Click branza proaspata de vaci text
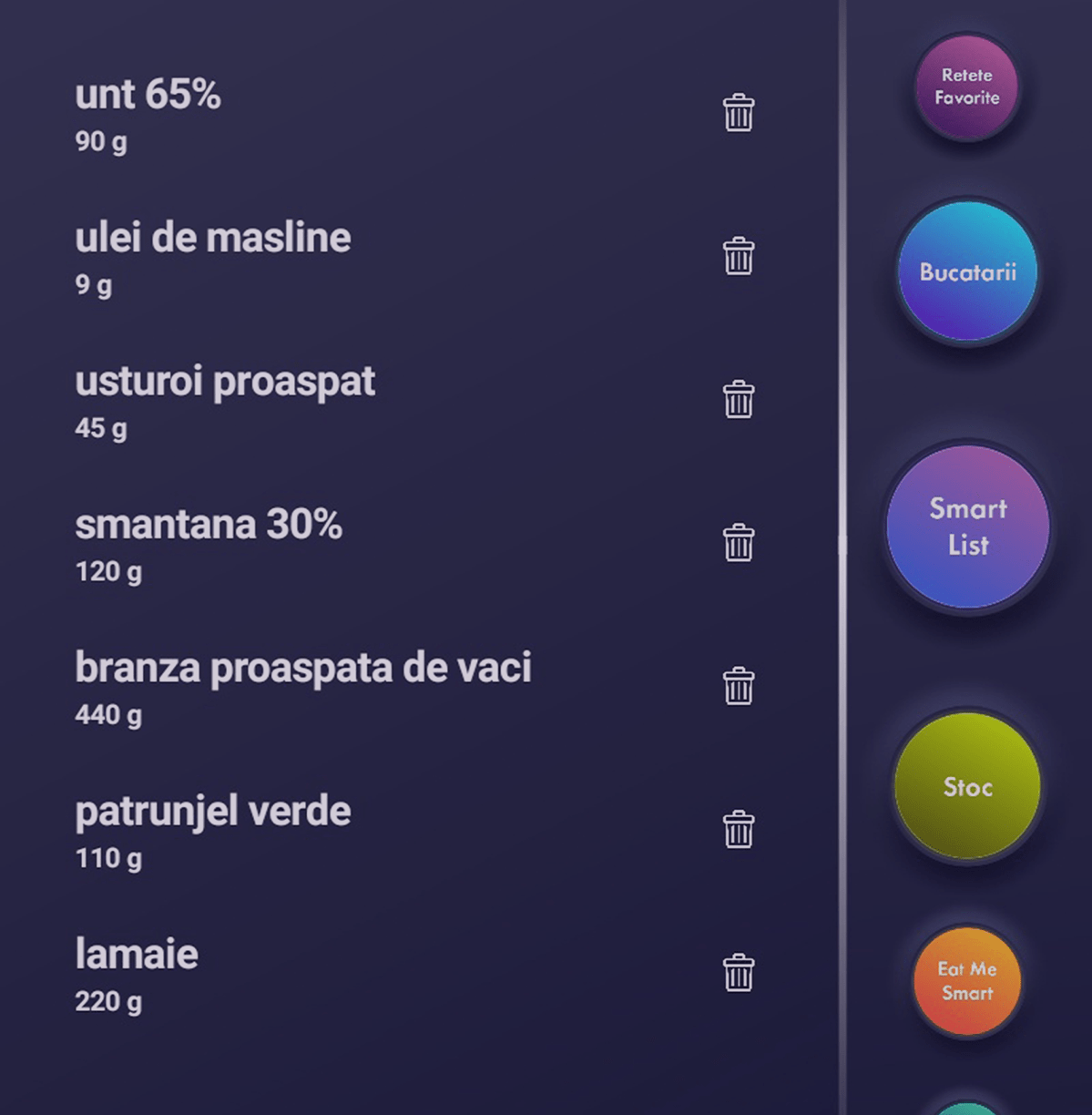Screen dimensions: 1092x1115 [x=302, y=668]
